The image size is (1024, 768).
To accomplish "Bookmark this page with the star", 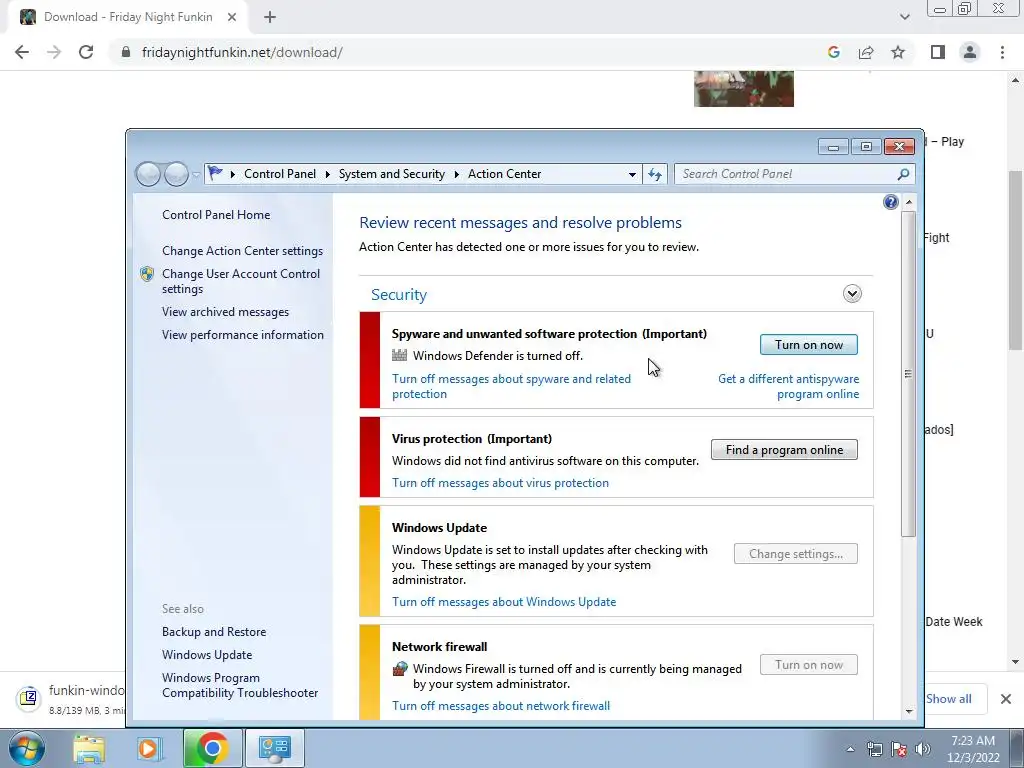I will coord(898,52).
